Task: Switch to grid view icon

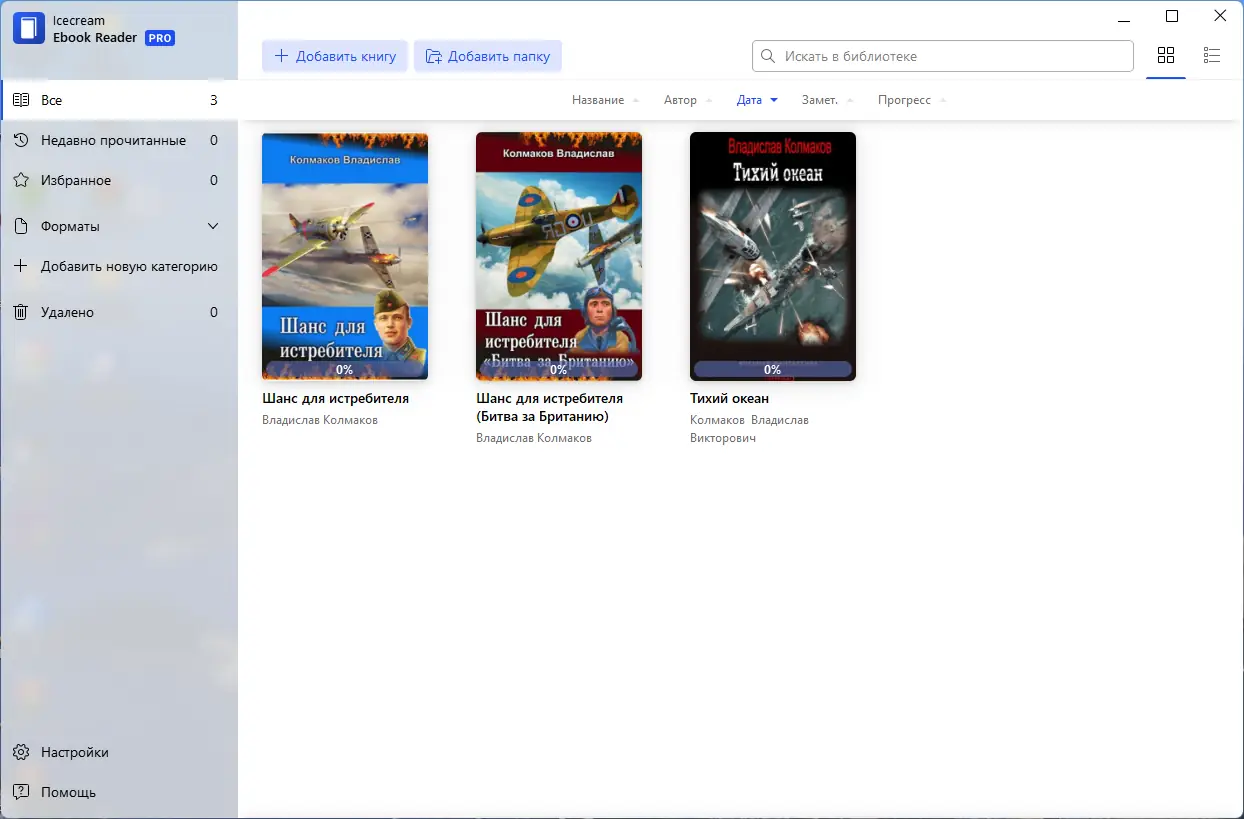Action: [1166, 56]
